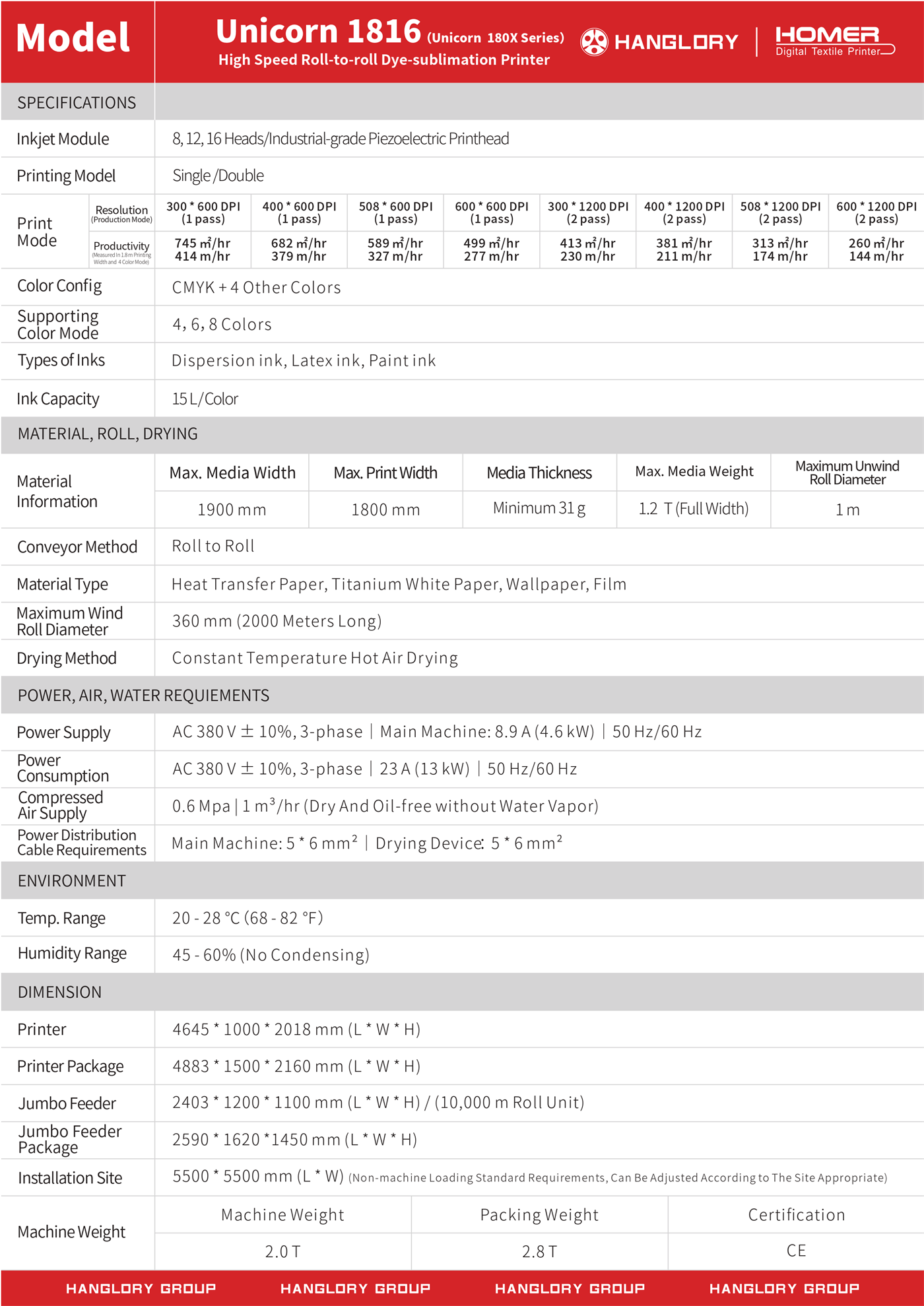Click the '15 L/Color' ink capacity value
Screen dimensions: 924x1306
click(205, 399)
